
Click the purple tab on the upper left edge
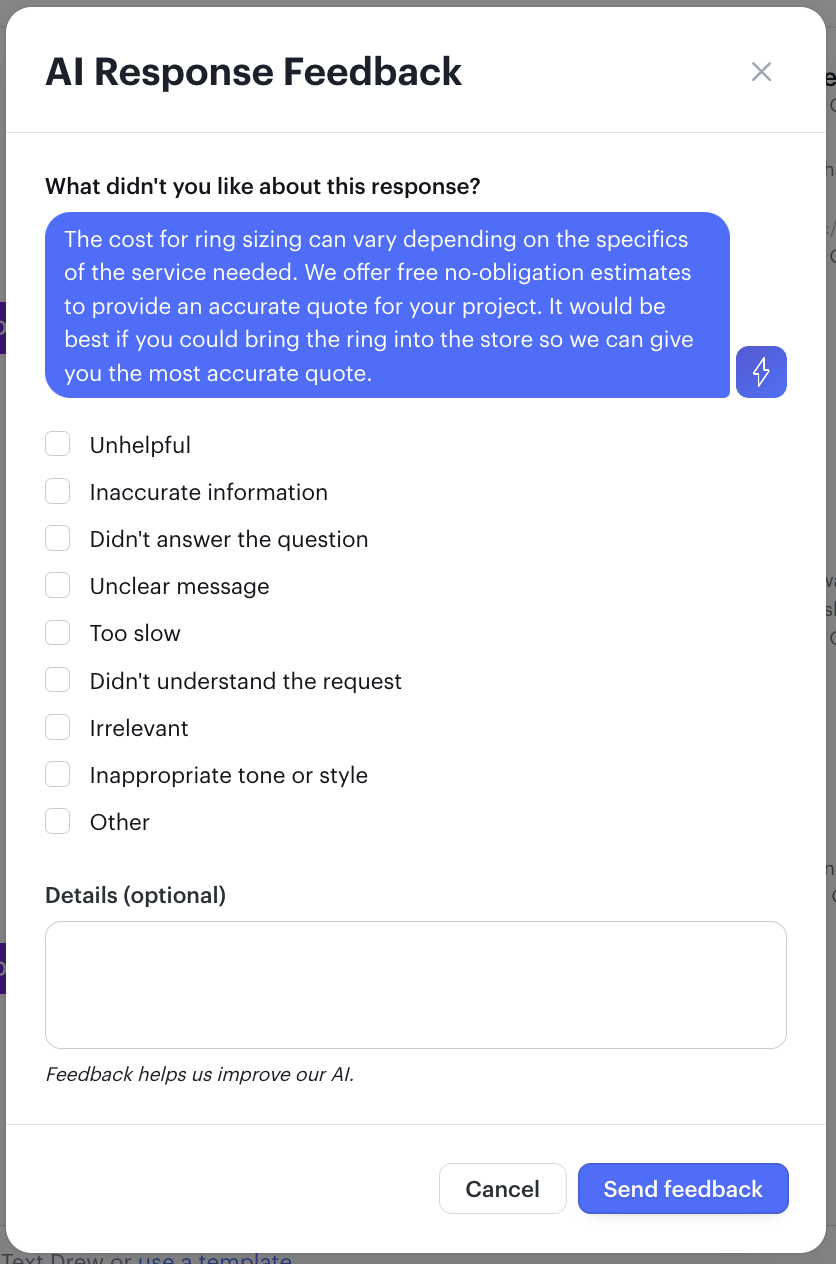4,328
